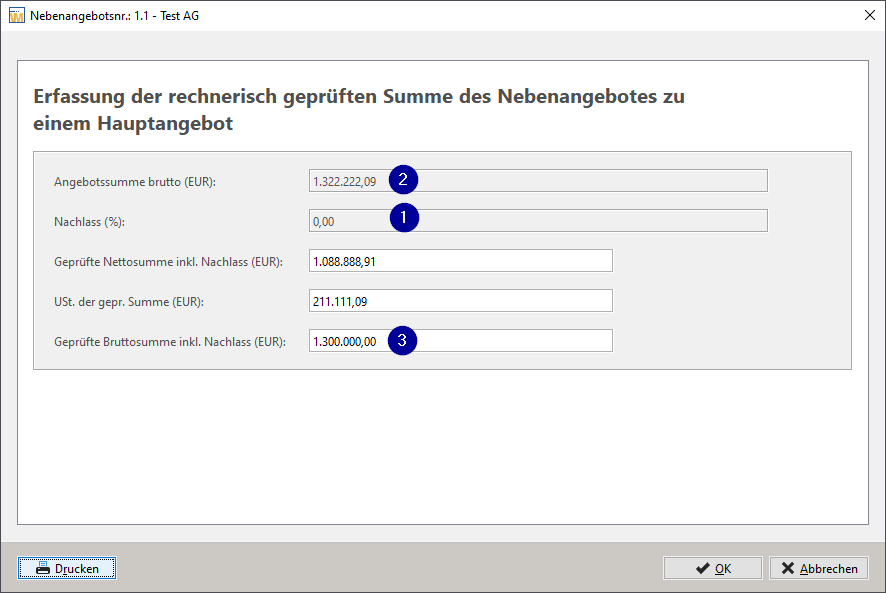Click the checkmark icon beside OK
Screen dimensions: 886x593
coord(702,568)
